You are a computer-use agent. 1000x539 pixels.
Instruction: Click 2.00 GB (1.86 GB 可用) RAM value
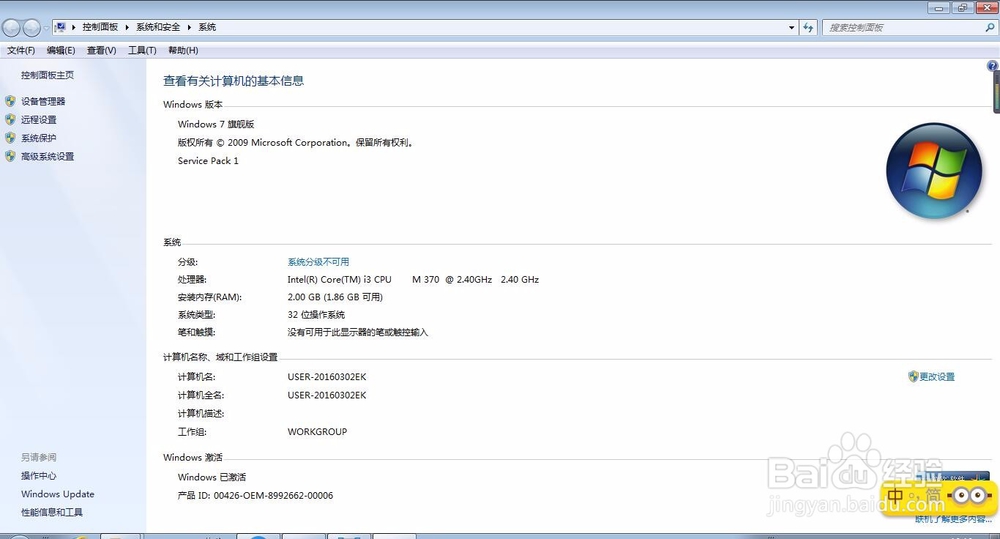pyautogui.click(x=335, y=297)
